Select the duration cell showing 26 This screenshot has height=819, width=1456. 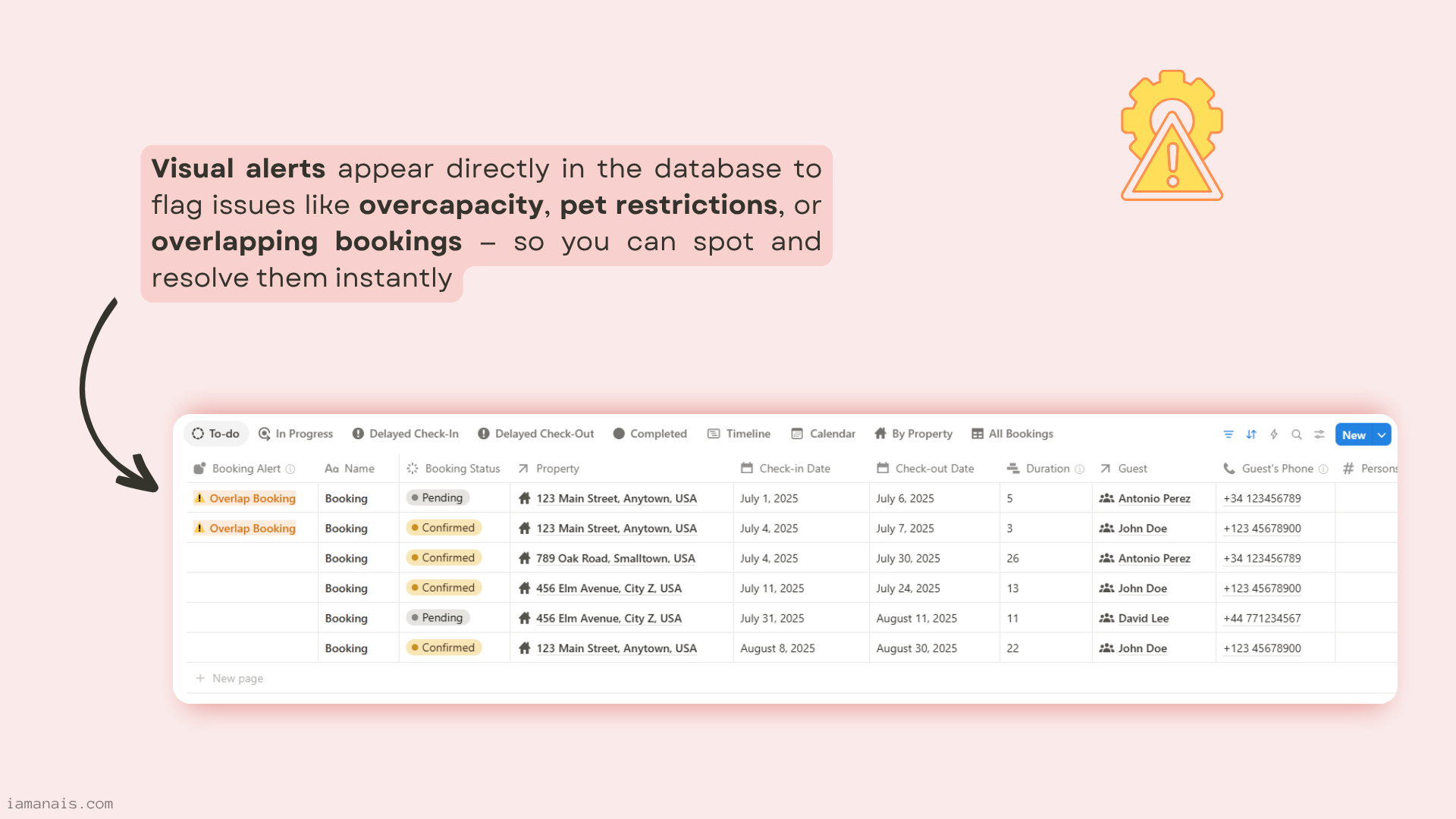(x=1046, y=558)
